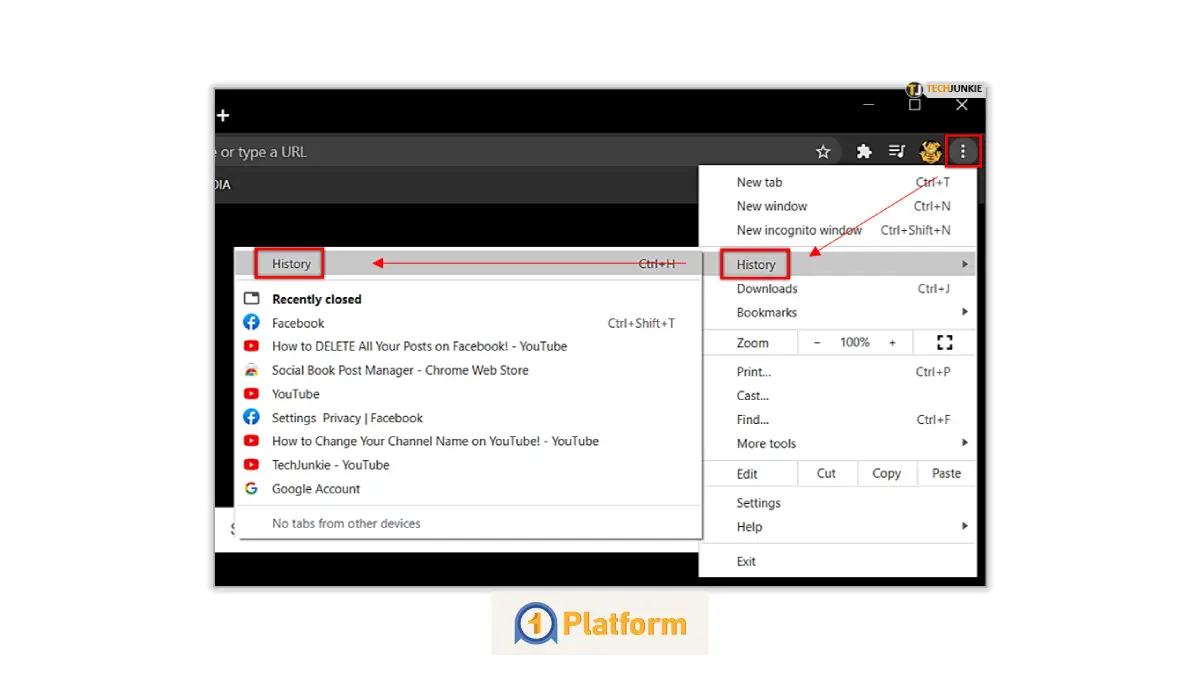This screenshot has height=675, width=1200.
Task: Reopen Google Account from recently closed
Action: click(316, 489)
